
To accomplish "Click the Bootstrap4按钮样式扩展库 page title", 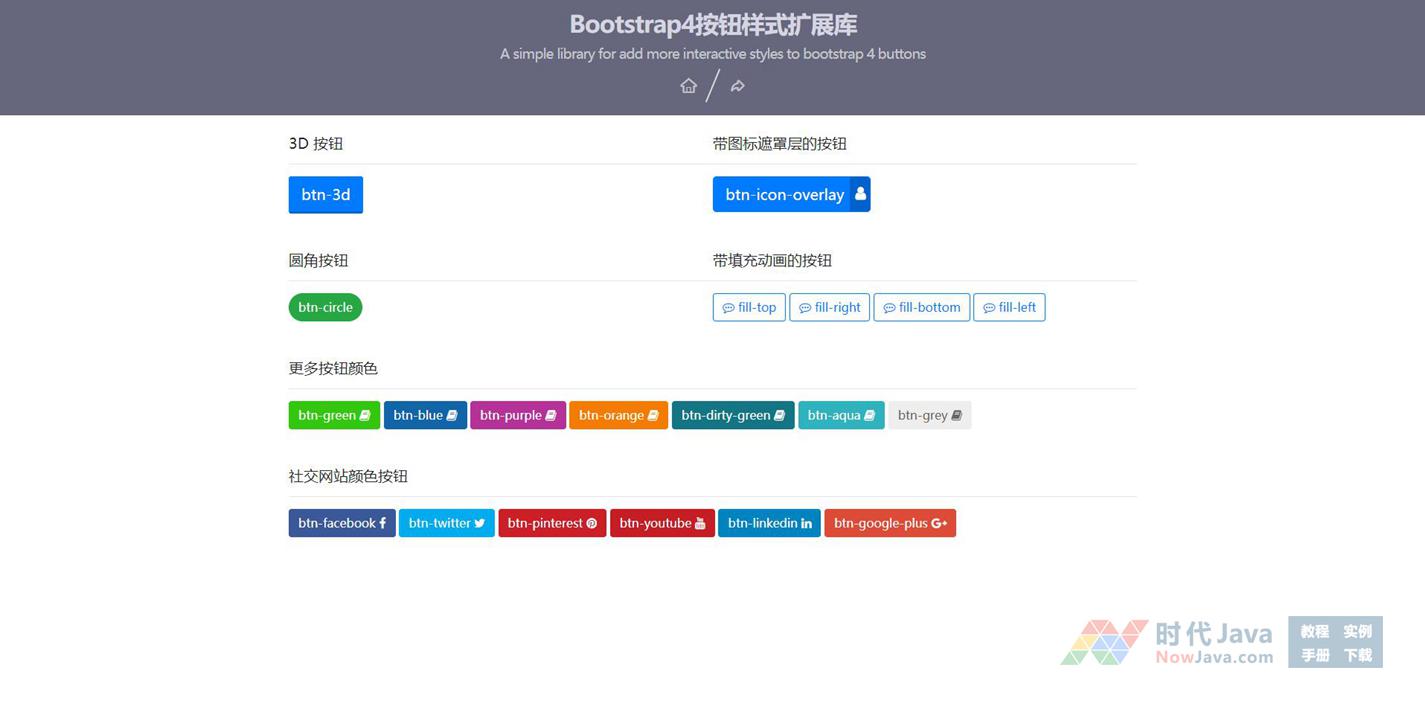I will [713, 24].
